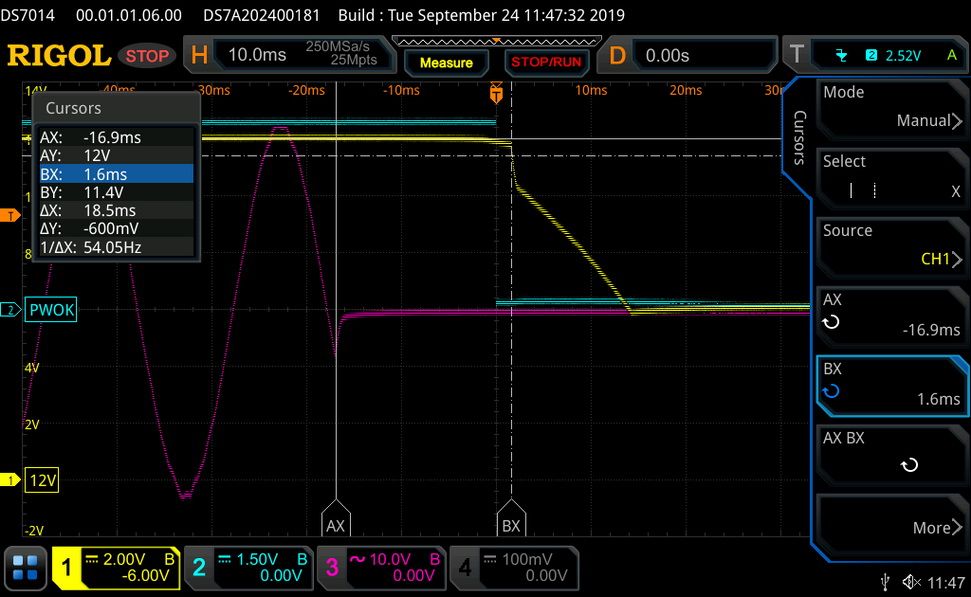Viewport: 971px width, 597px height.
Task: Click the STOP run status indicator
Action: tap(147, 56)
